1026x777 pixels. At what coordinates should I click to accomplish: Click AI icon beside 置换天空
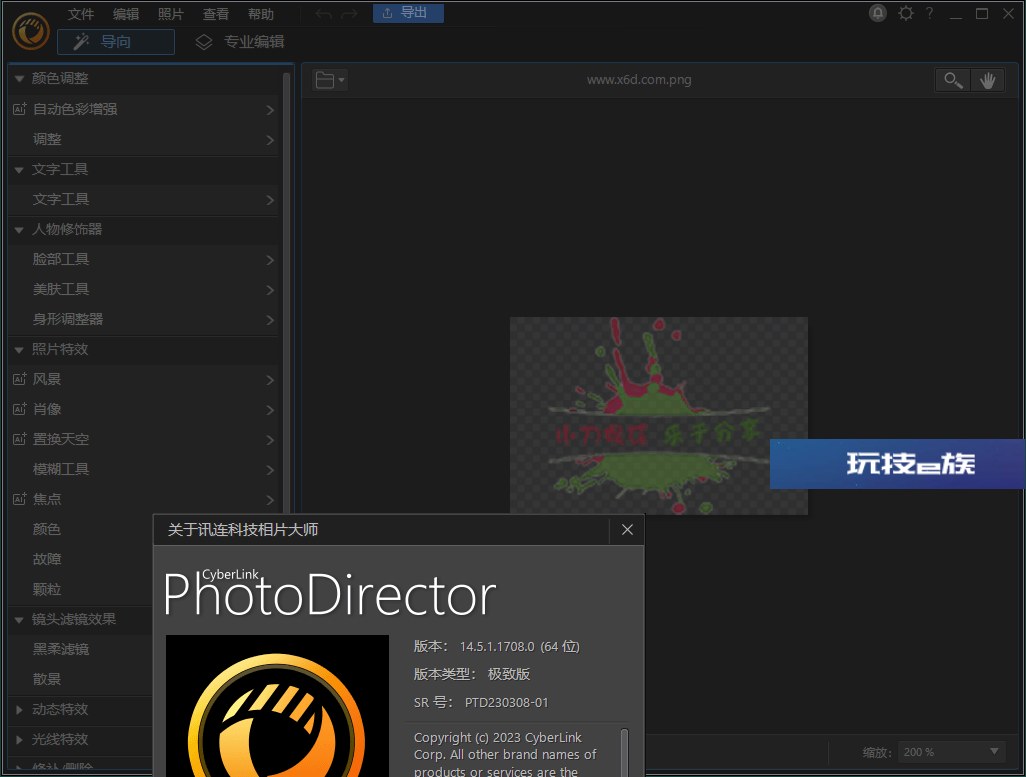[20, 439]
